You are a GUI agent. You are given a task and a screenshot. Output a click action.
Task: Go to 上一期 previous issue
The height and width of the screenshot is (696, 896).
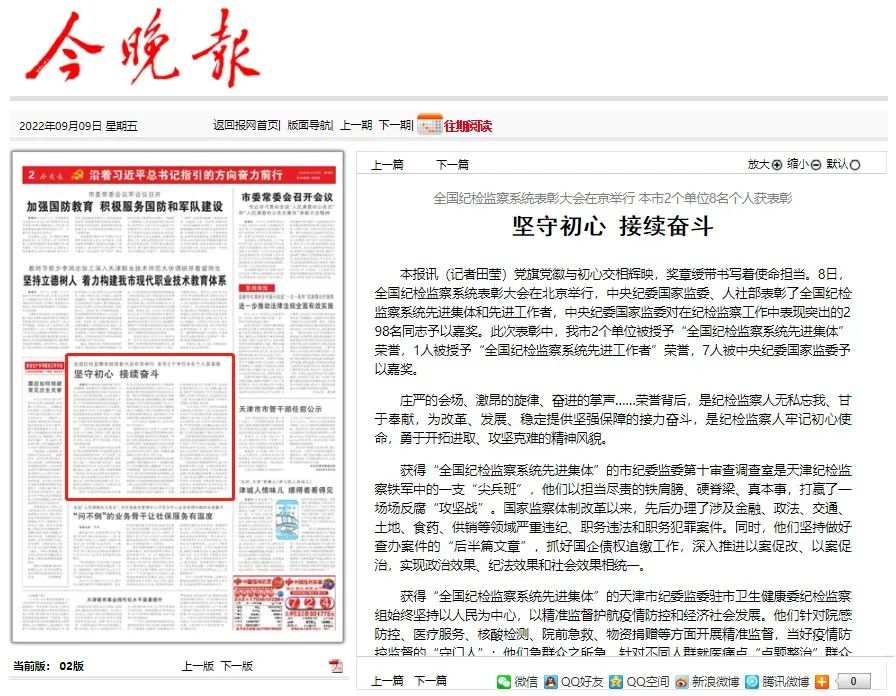pyautogui.click(x=356, y=126)
